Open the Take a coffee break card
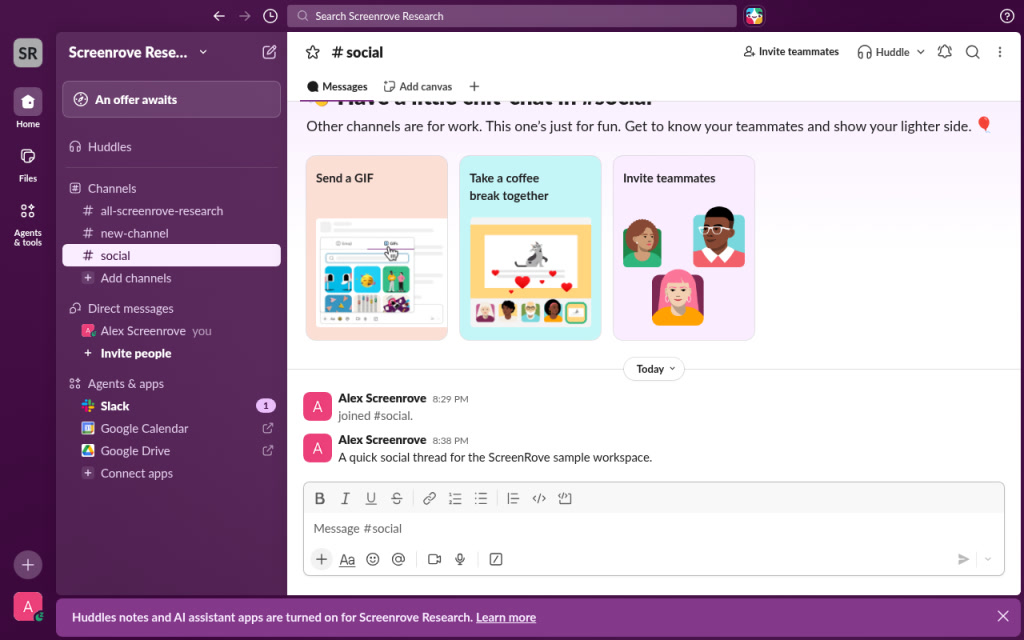1024x640 pixels. click(x=530, y=248)
